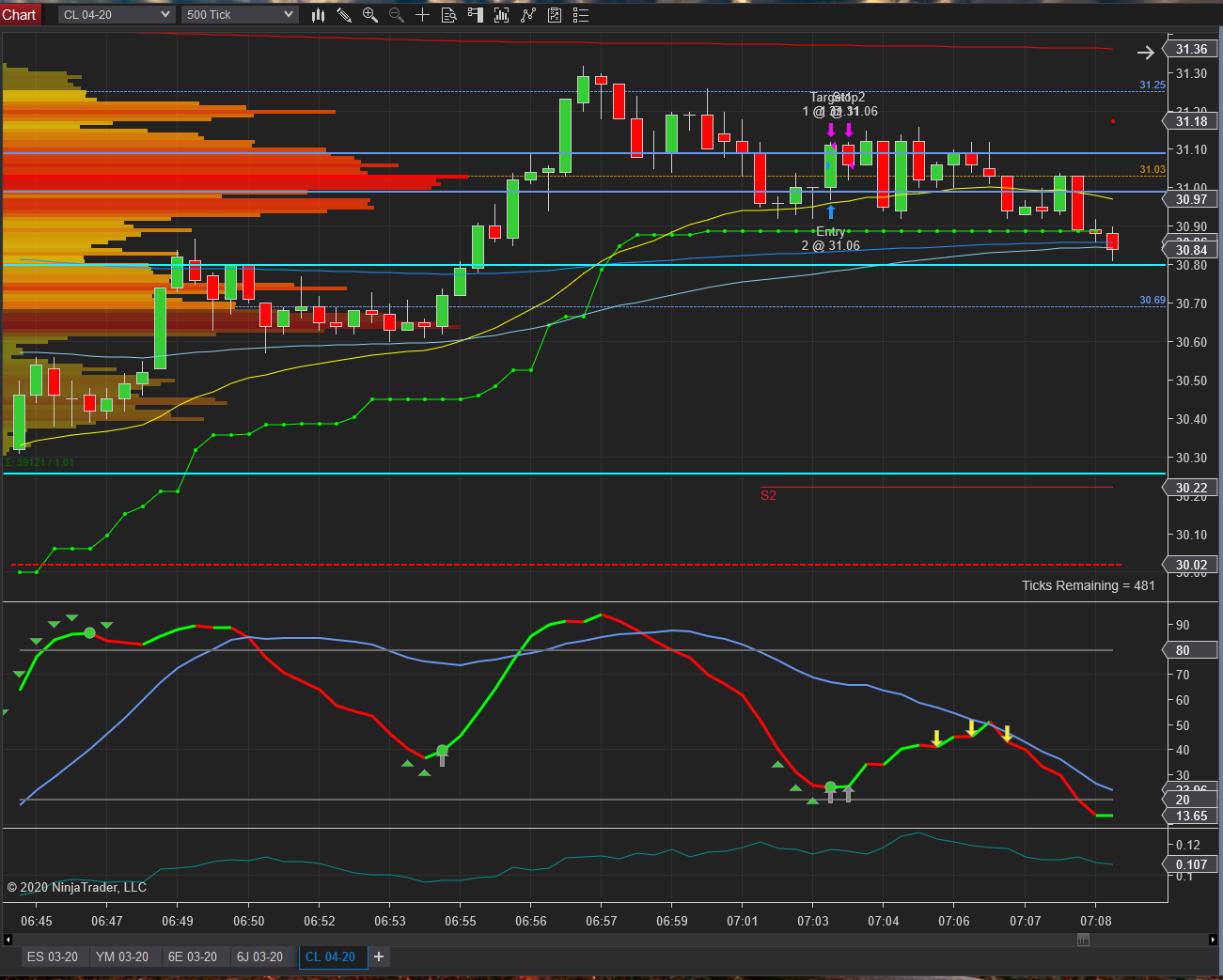Click the 06:45 time axis label
This screenshot has width=1223, height=980.
tap(37, 921)
